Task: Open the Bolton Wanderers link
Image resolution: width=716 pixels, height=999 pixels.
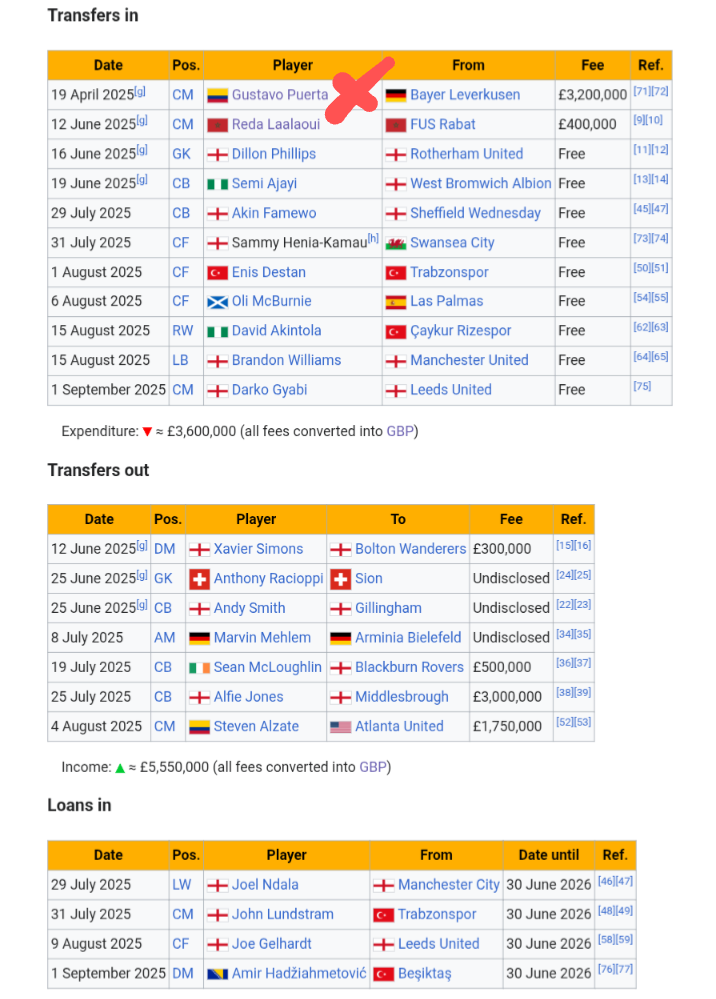Action: coord(410,549)
